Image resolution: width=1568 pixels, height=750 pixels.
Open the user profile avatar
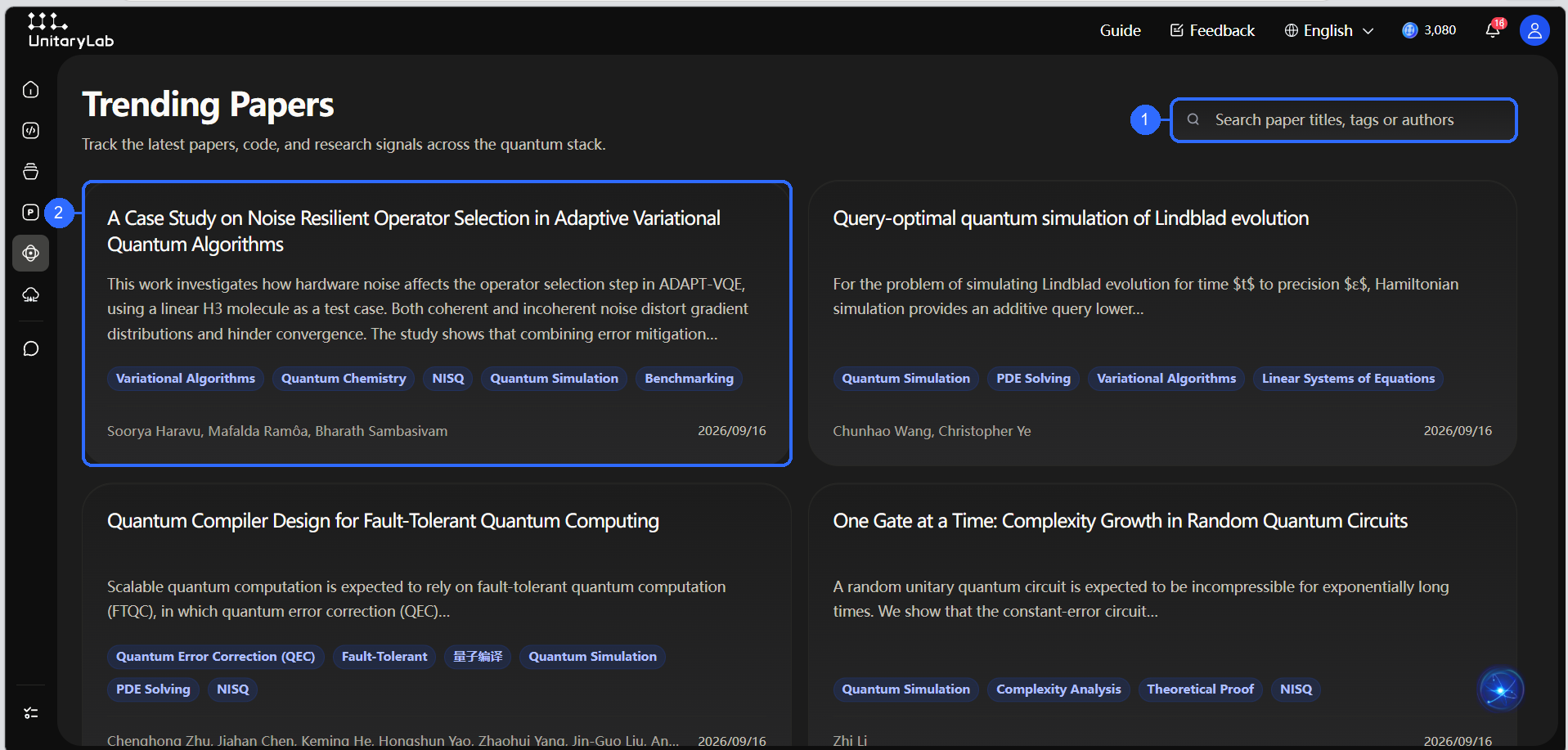tap(1534, 30)
